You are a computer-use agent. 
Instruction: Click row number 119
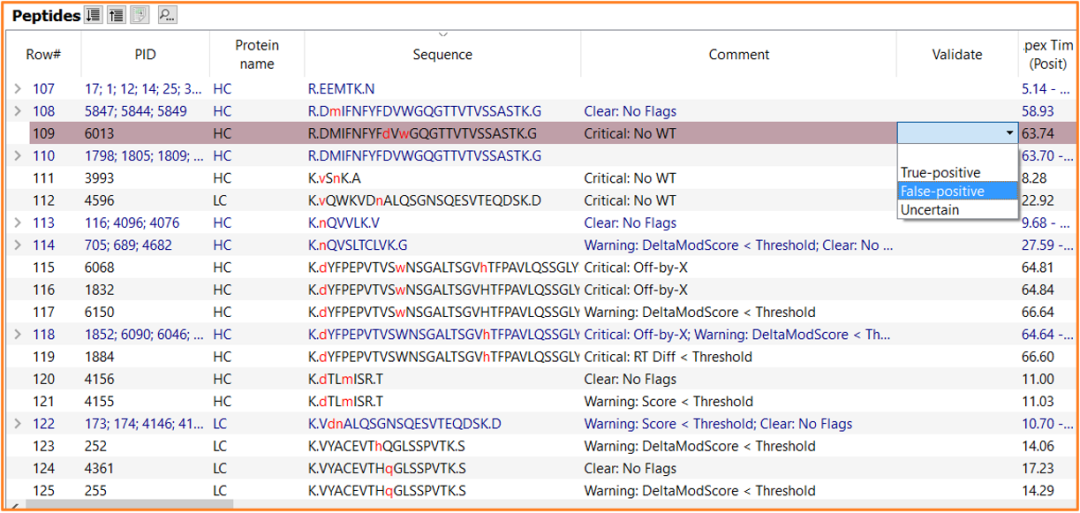(x=43, y=357)
